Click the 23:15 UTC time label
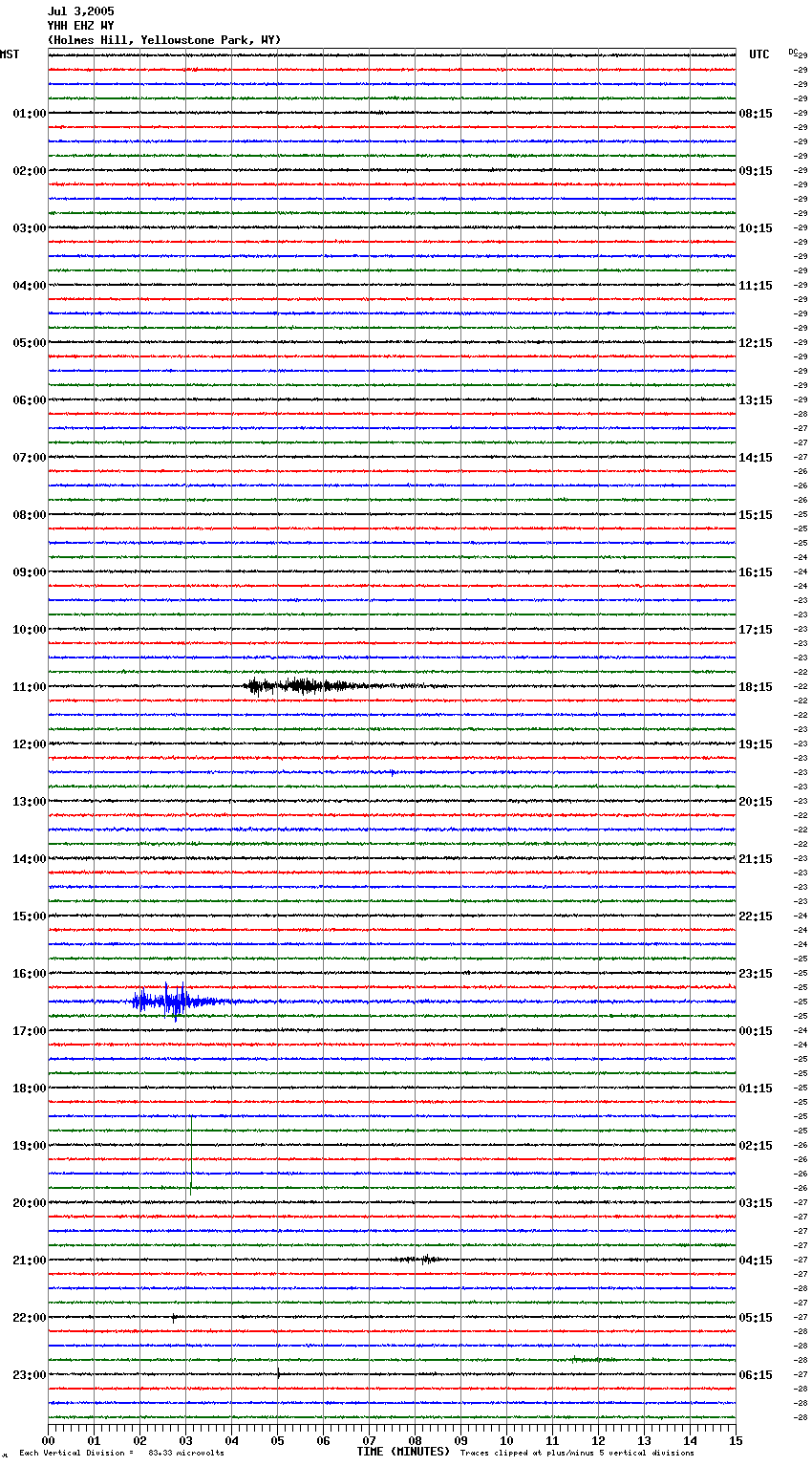This screenshot has height=1466, width=812. pyautogui.click(x=756, y=974)
